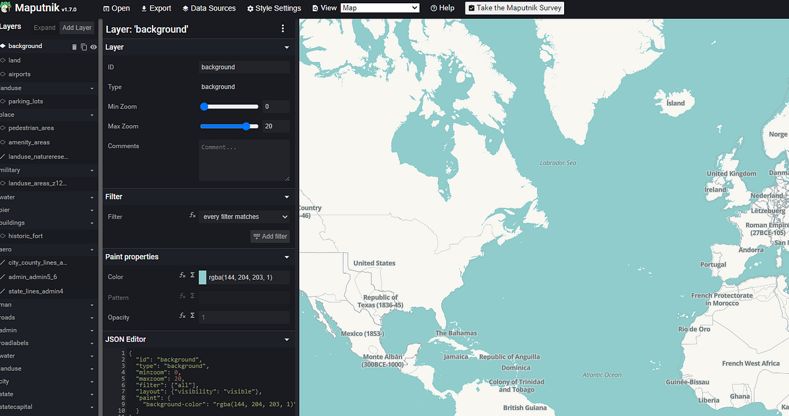Check the Take the Maputnik Survey box

[471, 8]
